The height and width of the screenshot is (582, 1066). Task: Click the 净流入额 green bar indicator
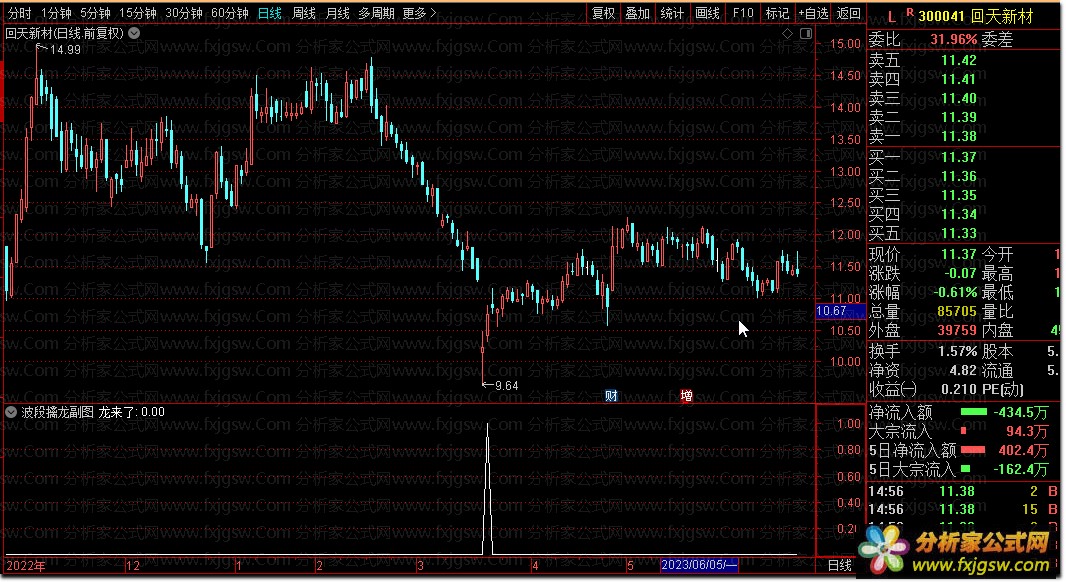point(974,412)
